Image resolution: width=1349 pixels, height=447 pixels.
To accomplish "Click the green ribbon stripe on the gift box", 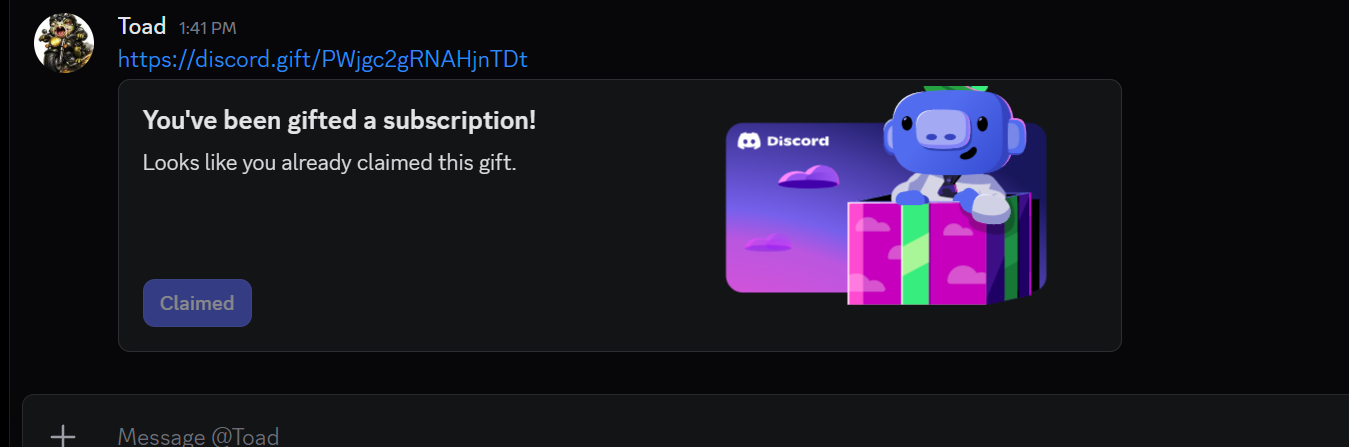I will point(914,253).
